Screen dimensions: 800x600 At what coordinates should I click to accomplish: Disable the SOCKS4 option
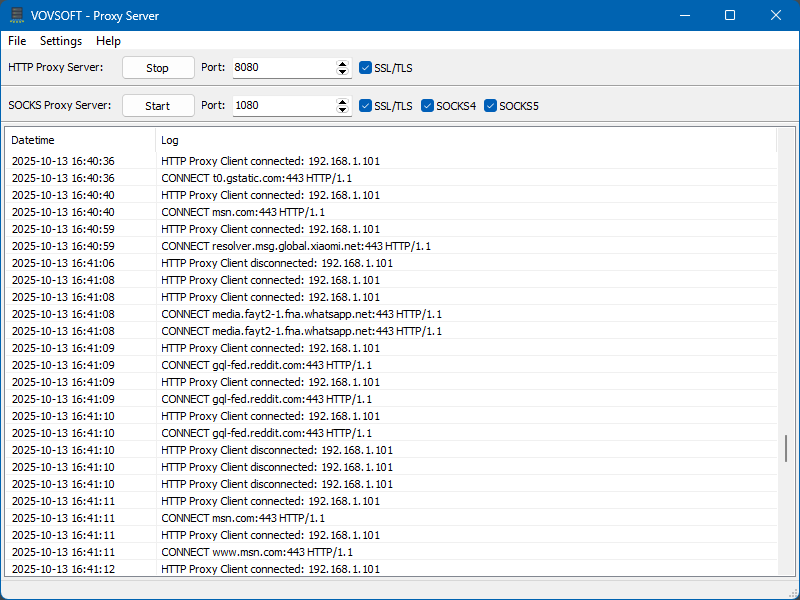[427, 105]
